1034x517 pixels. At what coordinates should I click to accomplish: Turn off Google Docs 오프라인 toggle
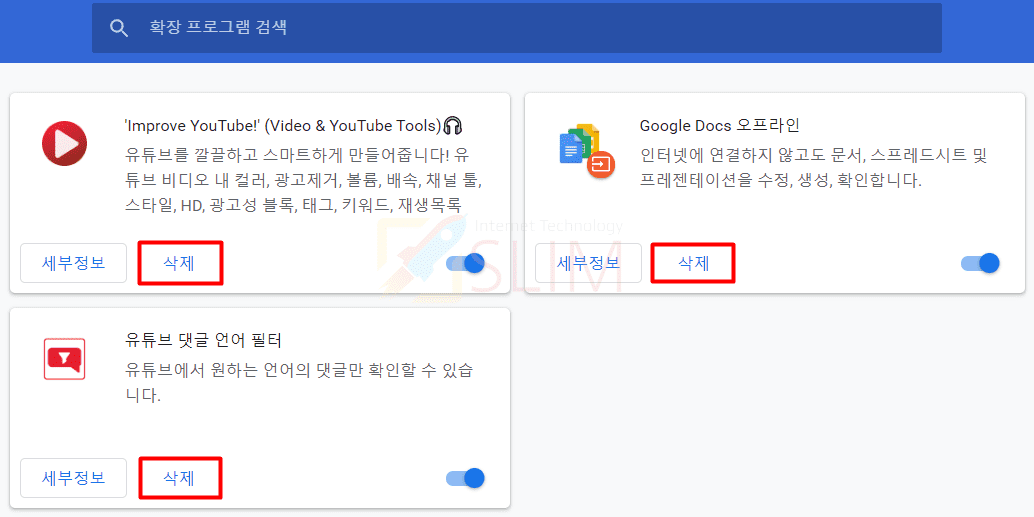click(x=980, y=263)
